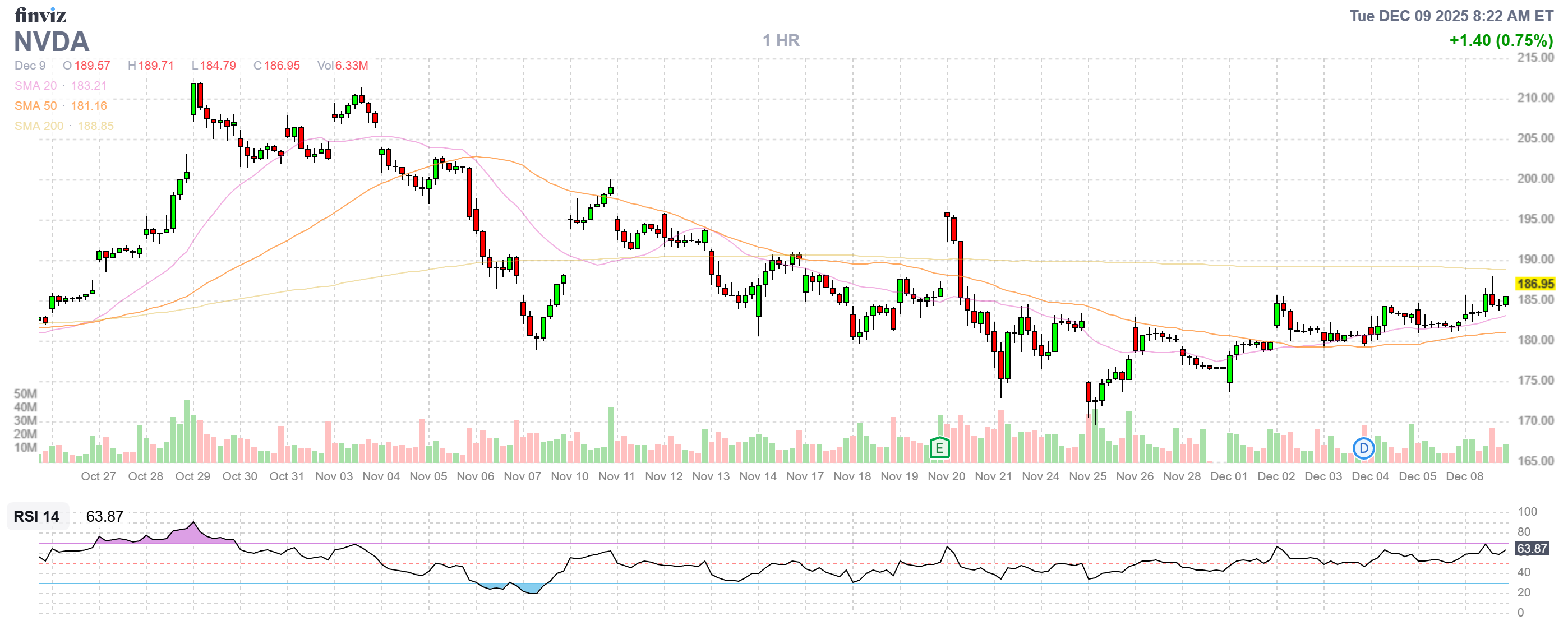Click the green E earnings marker
This screenshot has width=1568, height=630.
939,448
